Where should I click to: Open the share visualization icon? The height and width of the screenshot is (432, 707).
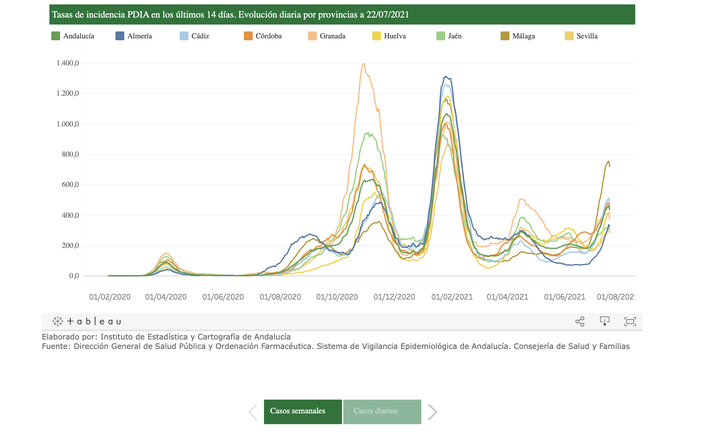click(580, 321)
